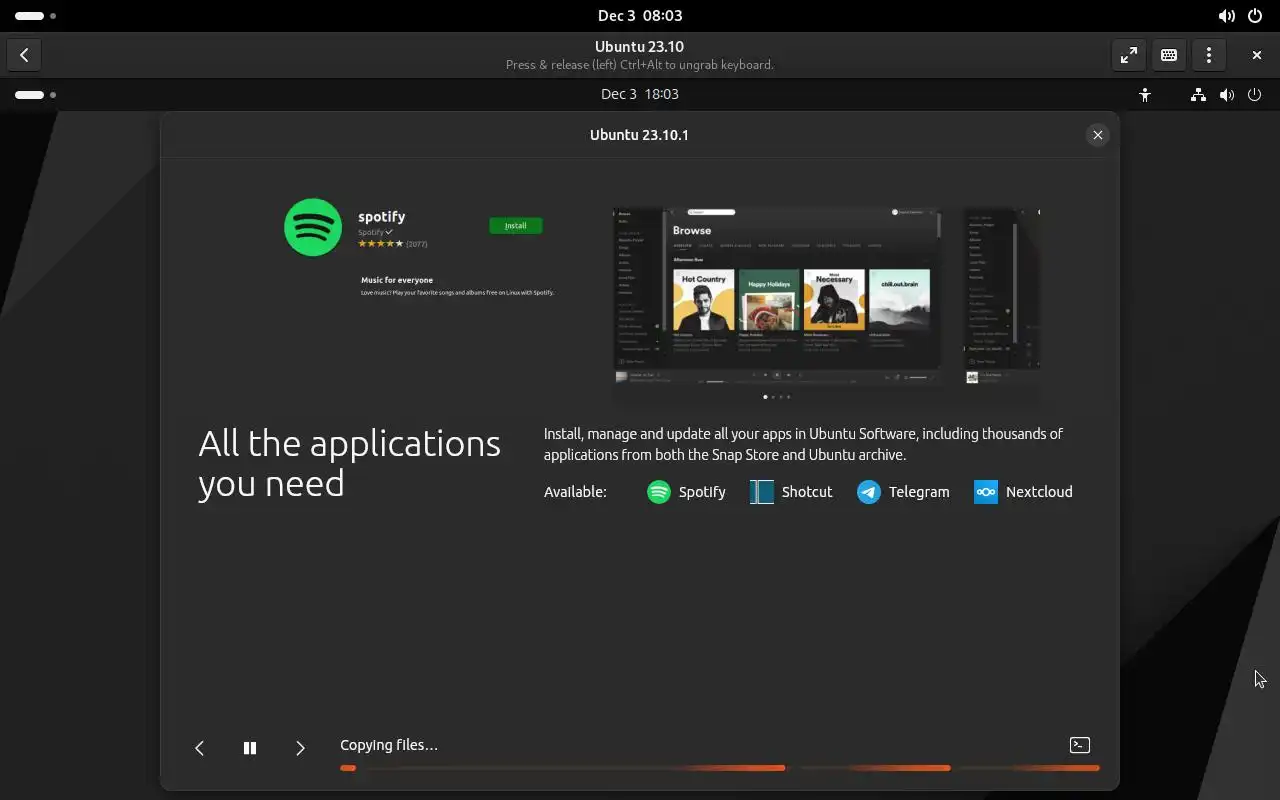This screenshot has height=800, width=1280.
Task: Open host volume control in top bar
Action: pos(1227,16)
